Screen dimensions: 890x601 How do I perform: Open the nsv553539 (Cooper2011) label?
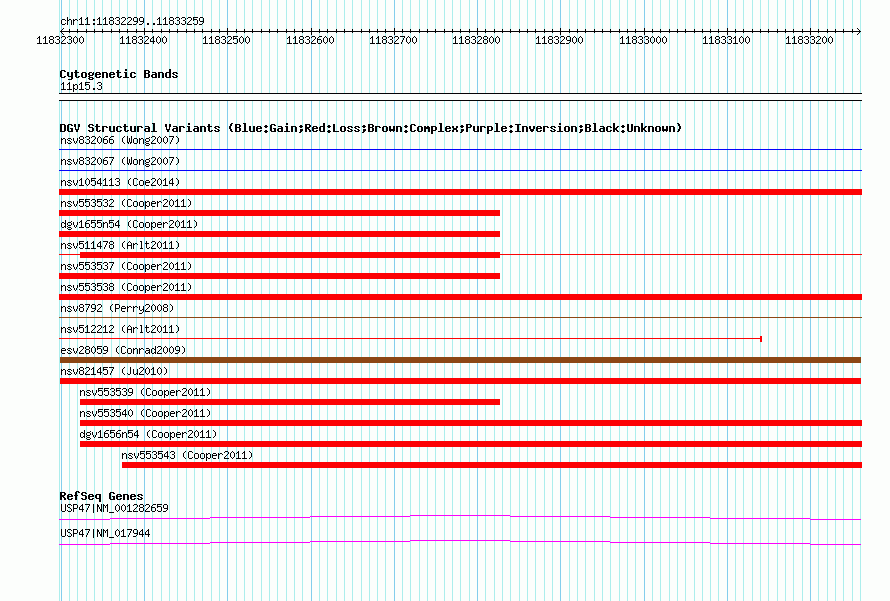pyautogui.click(x=145, y=392)
